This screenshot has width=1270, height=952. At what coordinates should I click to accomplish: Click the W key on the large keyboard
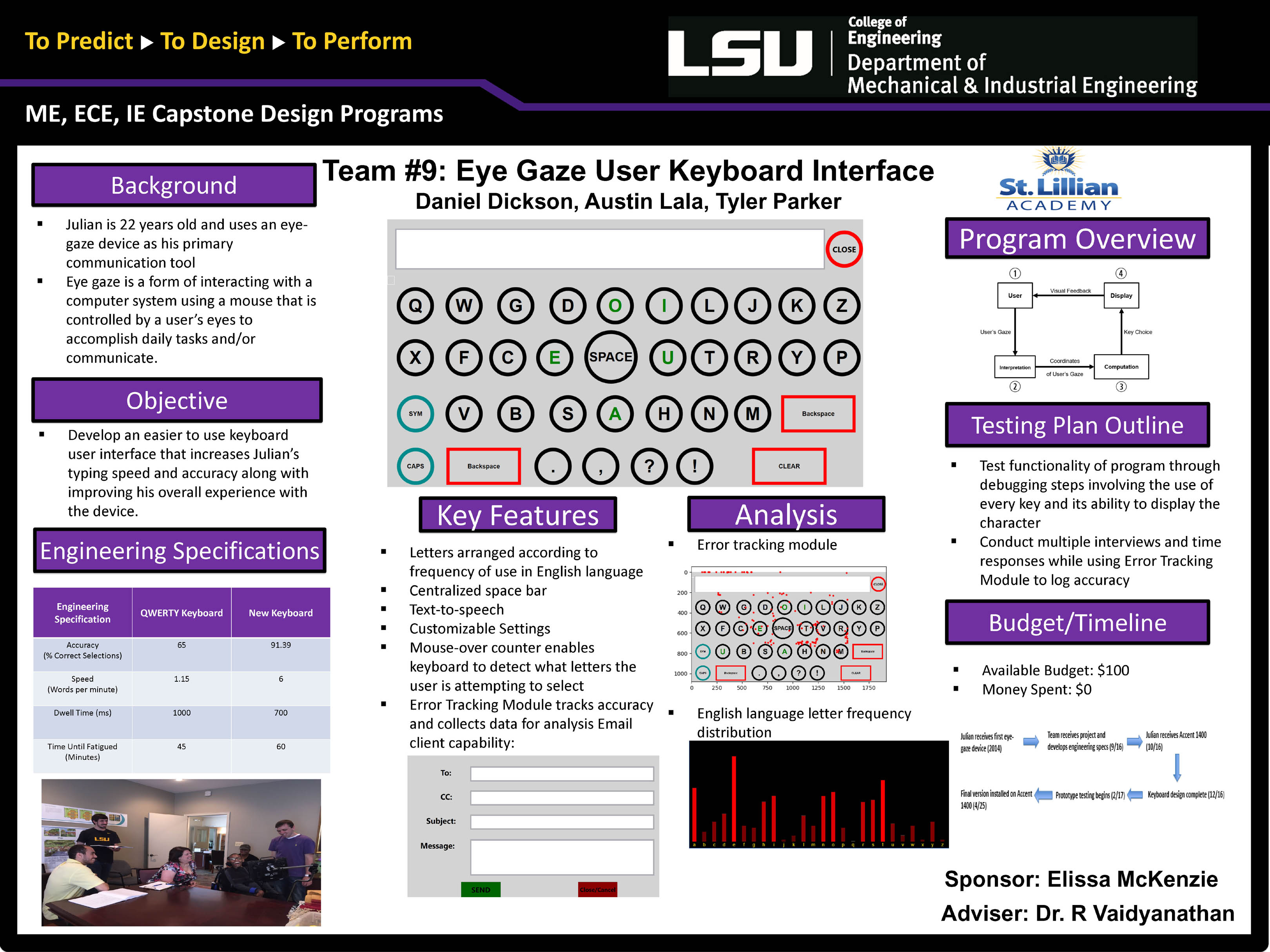[464, 306]
